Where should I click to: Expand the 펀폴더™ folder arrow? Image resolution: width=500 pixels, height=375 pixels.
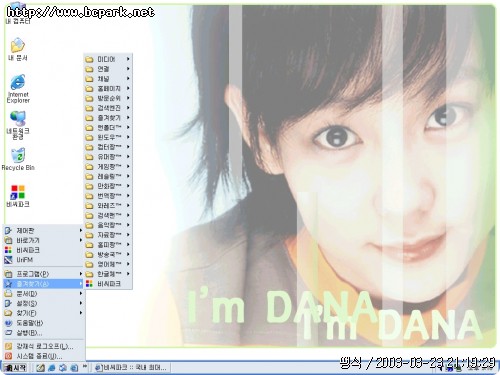pos(128,127)
